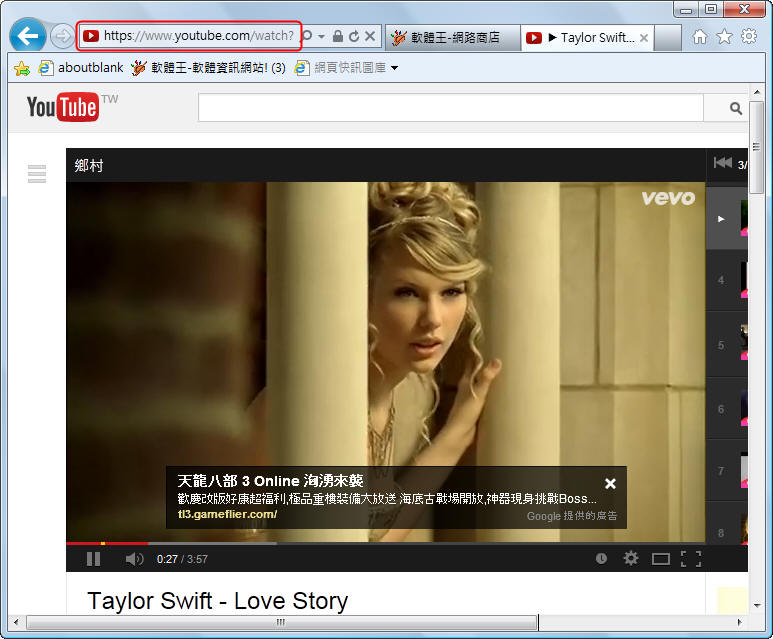Pause the Love Story video
The image size is (773, 639).
pos(93,559)
